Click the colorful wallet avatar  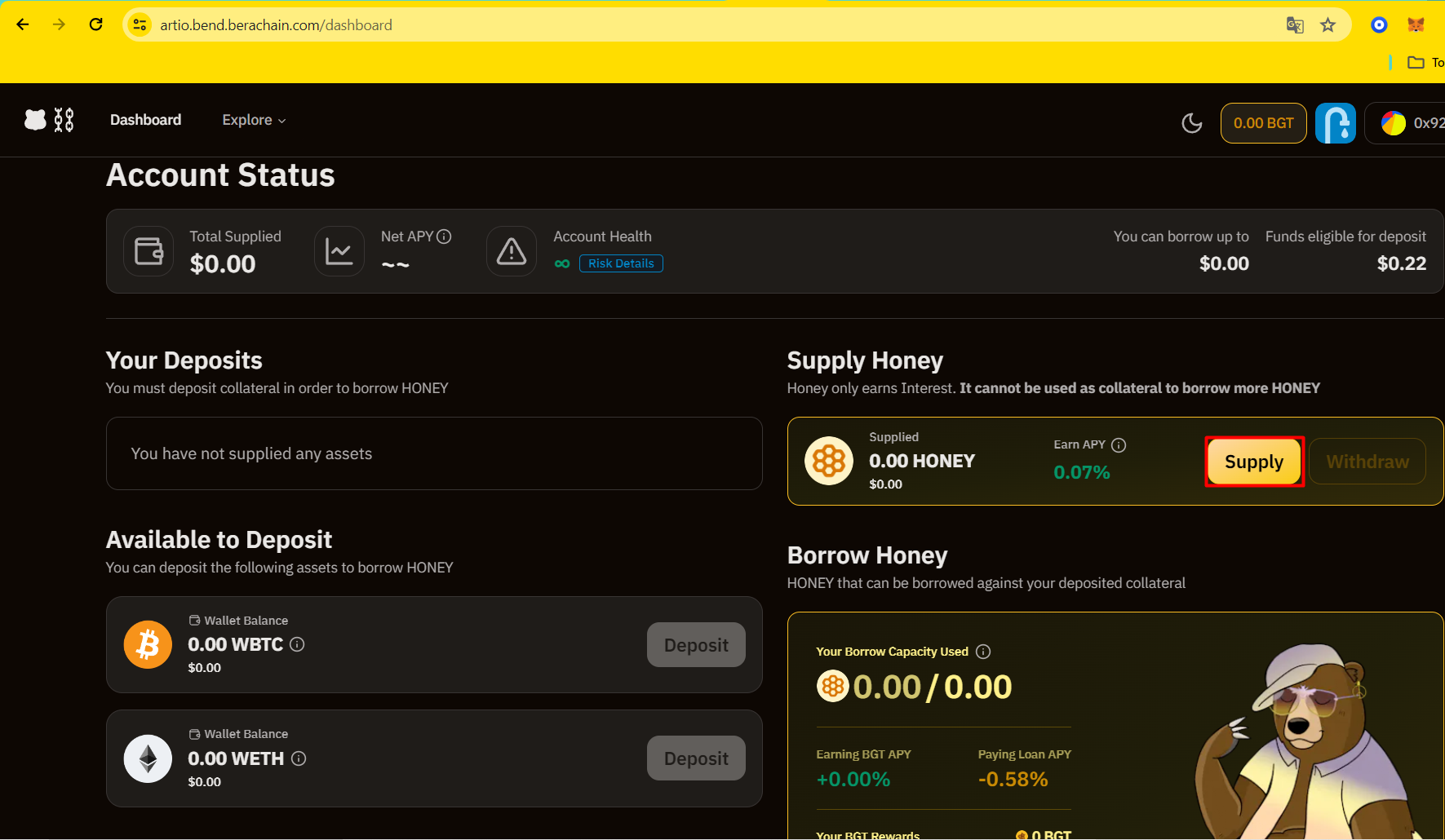(1394, 123)
